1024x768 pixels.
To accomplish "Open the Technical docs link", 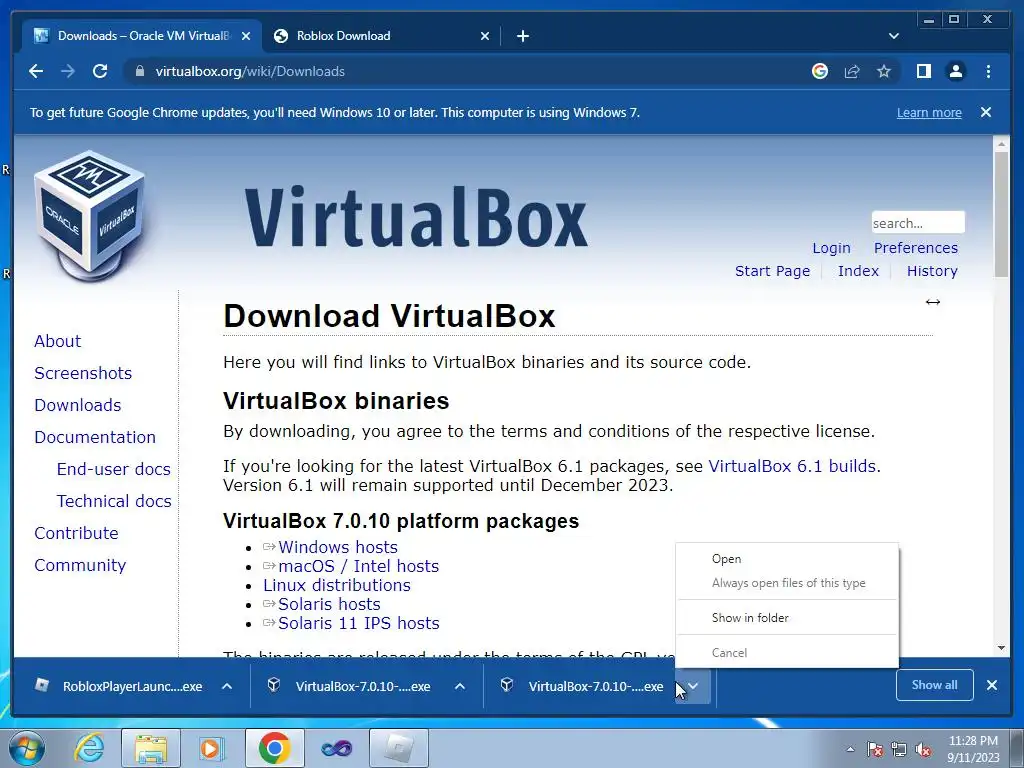I will tap(114, 501).
